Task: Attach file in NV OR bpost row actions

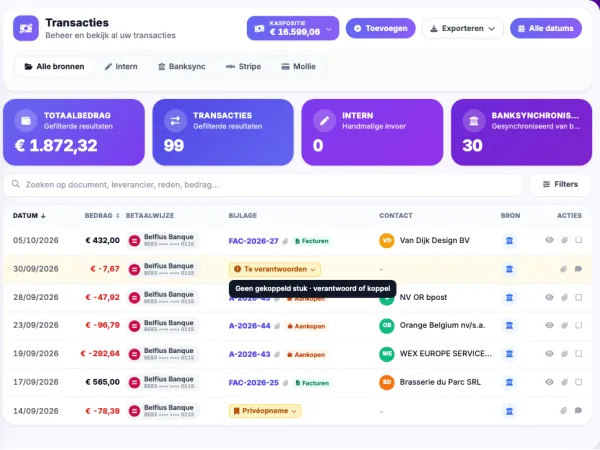Action: coord(564,297)
